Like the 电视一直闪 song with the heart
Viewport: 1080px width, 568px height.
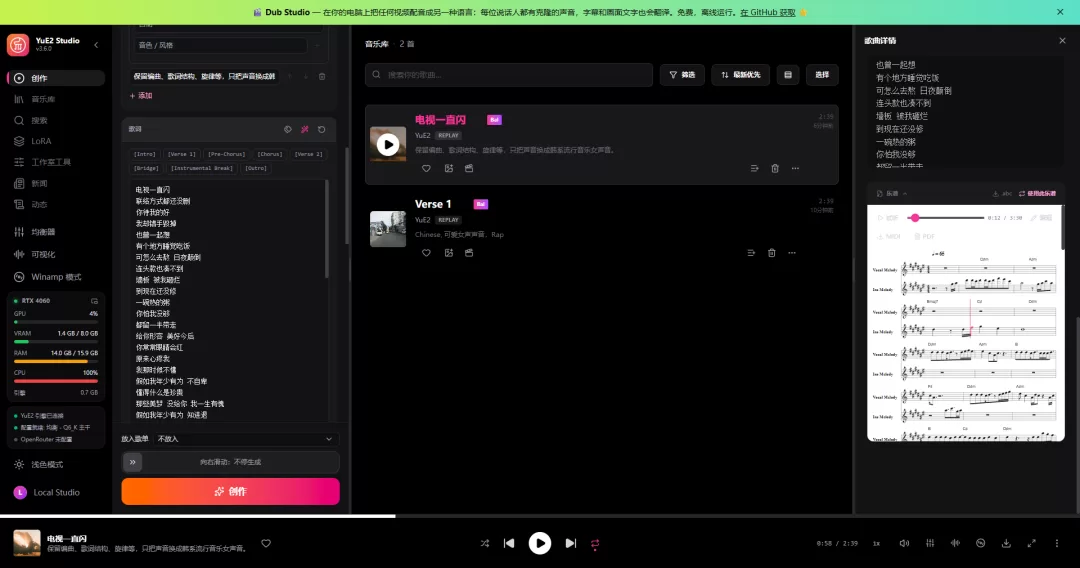tap(426, 168)
